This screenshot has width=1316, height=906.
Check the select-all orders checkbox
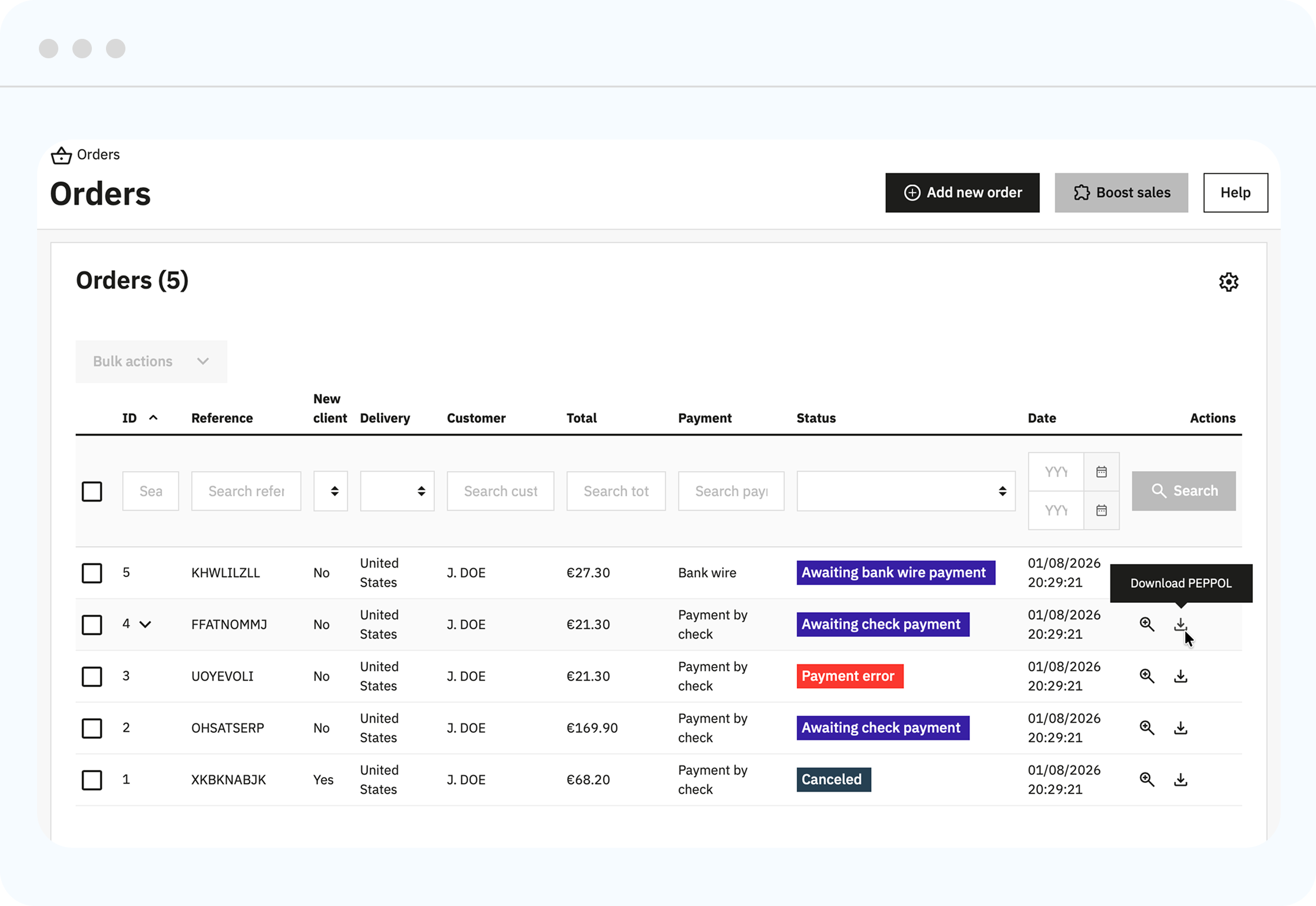(x=92, y=491)
